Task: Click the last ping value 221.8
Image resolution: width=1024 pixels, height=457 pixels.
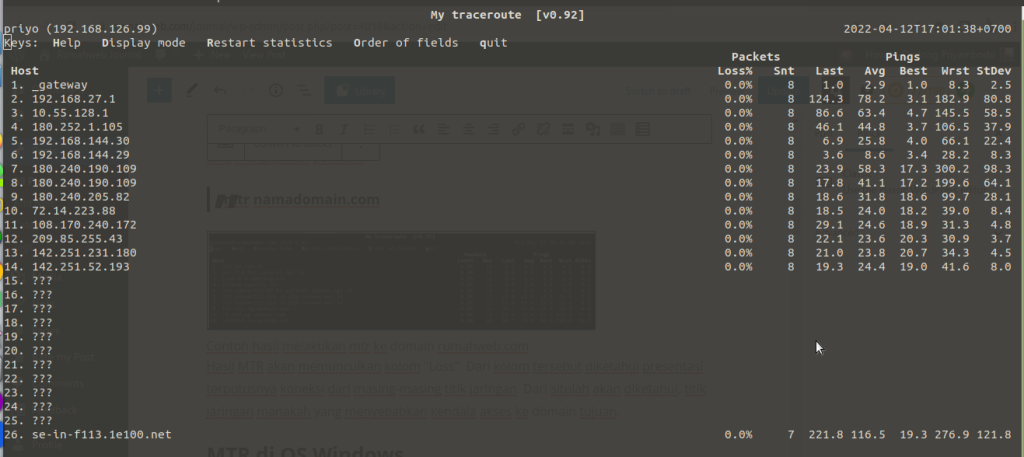Action: (825, 434)
